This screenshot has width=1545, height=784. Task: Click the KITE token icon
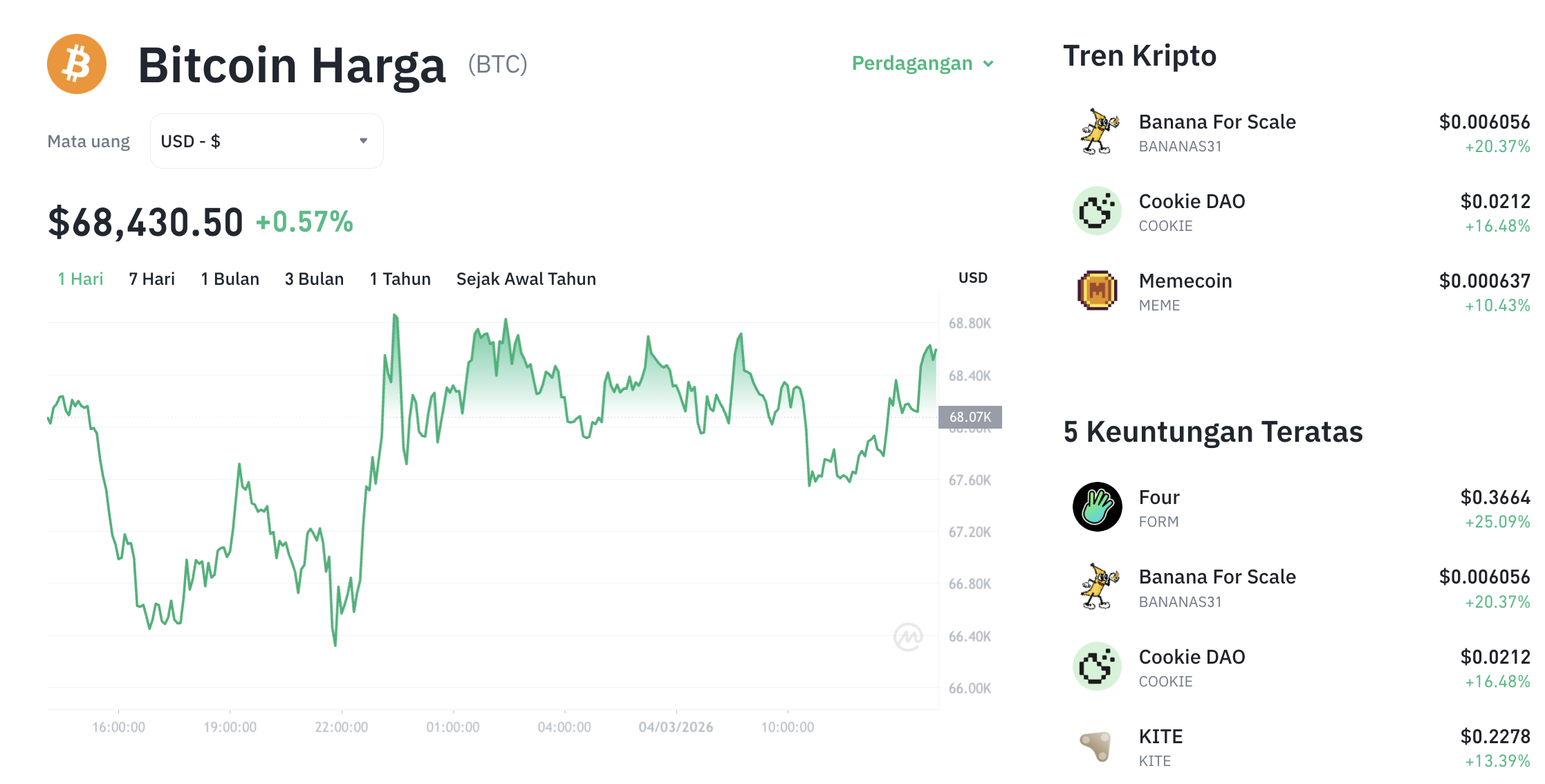1097,747
